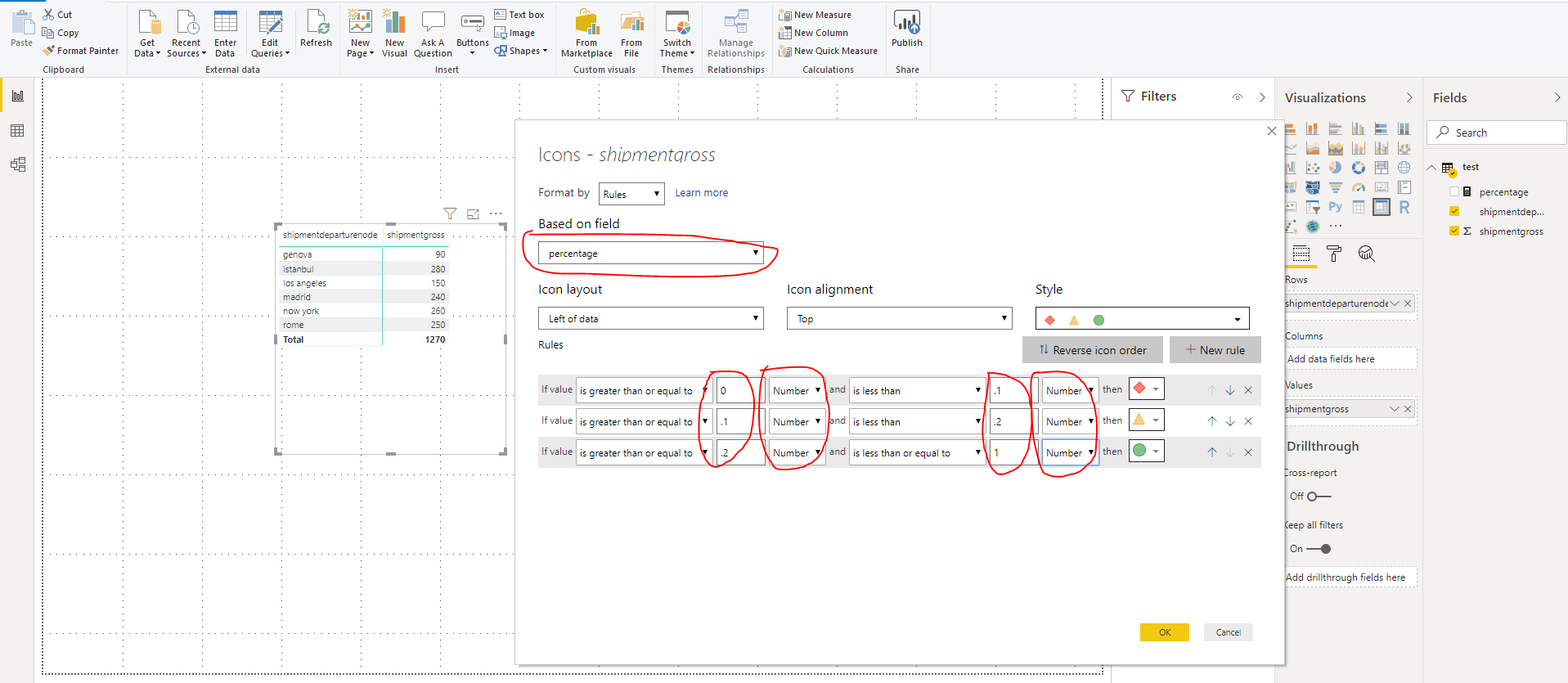This screenshot has width=1568, height=683.
Task: Delete the red diamond rule
Action: tap(1248, 390)
